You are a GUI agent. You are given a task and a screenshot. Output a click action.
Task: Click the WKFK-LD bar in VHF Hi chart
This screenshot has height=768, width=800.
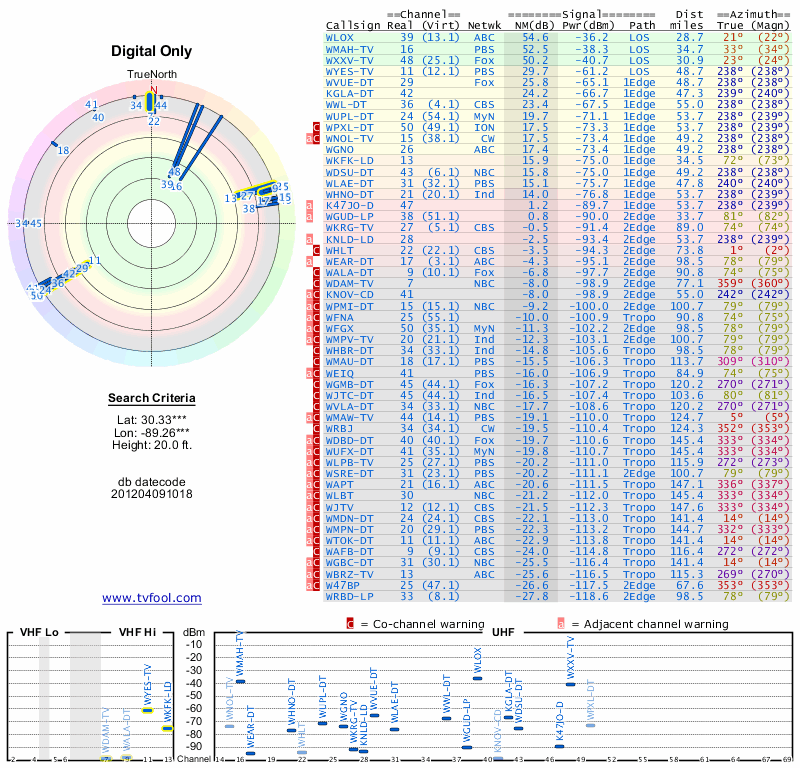coord(168,728)
